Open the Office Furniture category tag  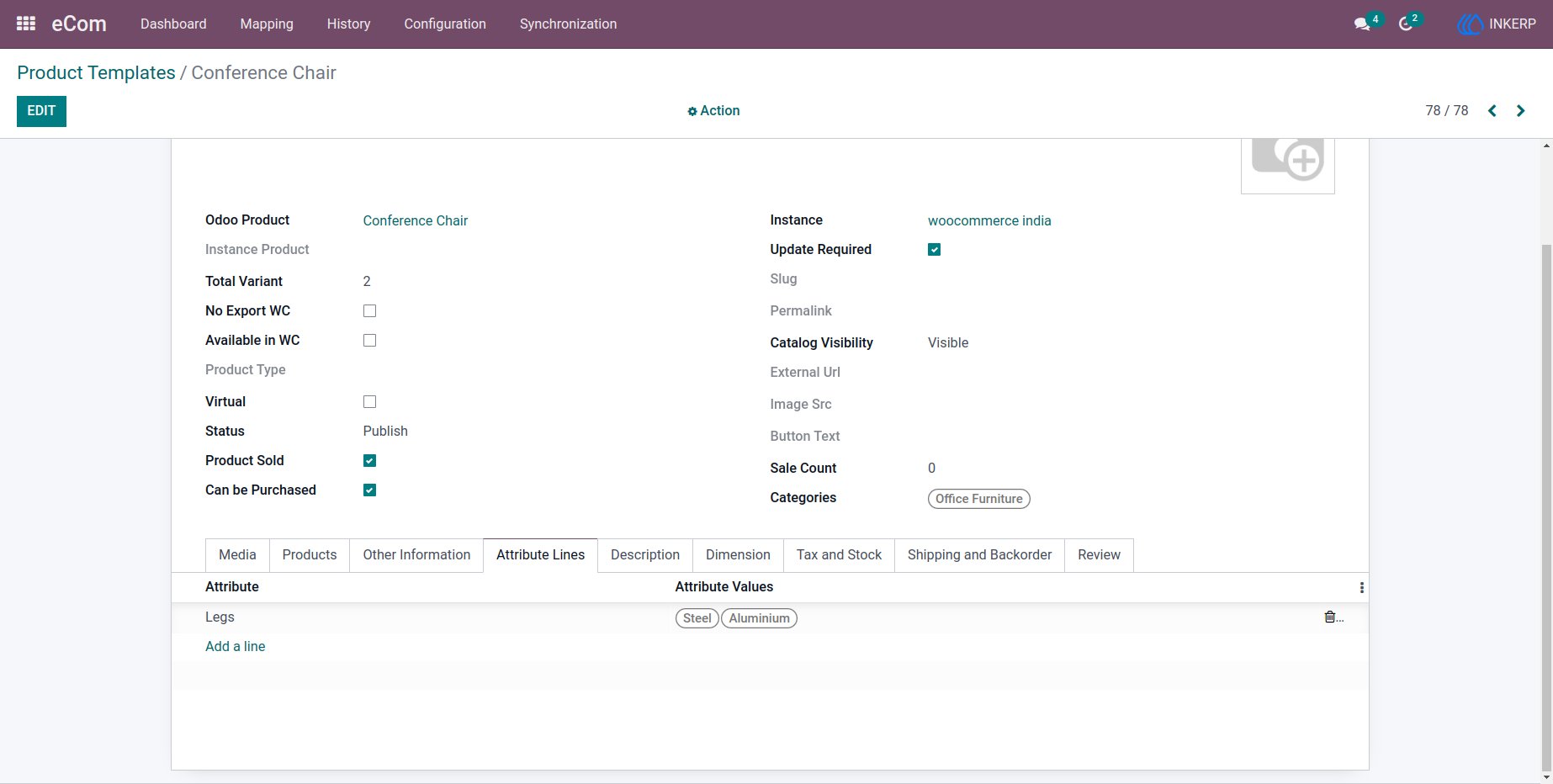(x=978, y=499)
